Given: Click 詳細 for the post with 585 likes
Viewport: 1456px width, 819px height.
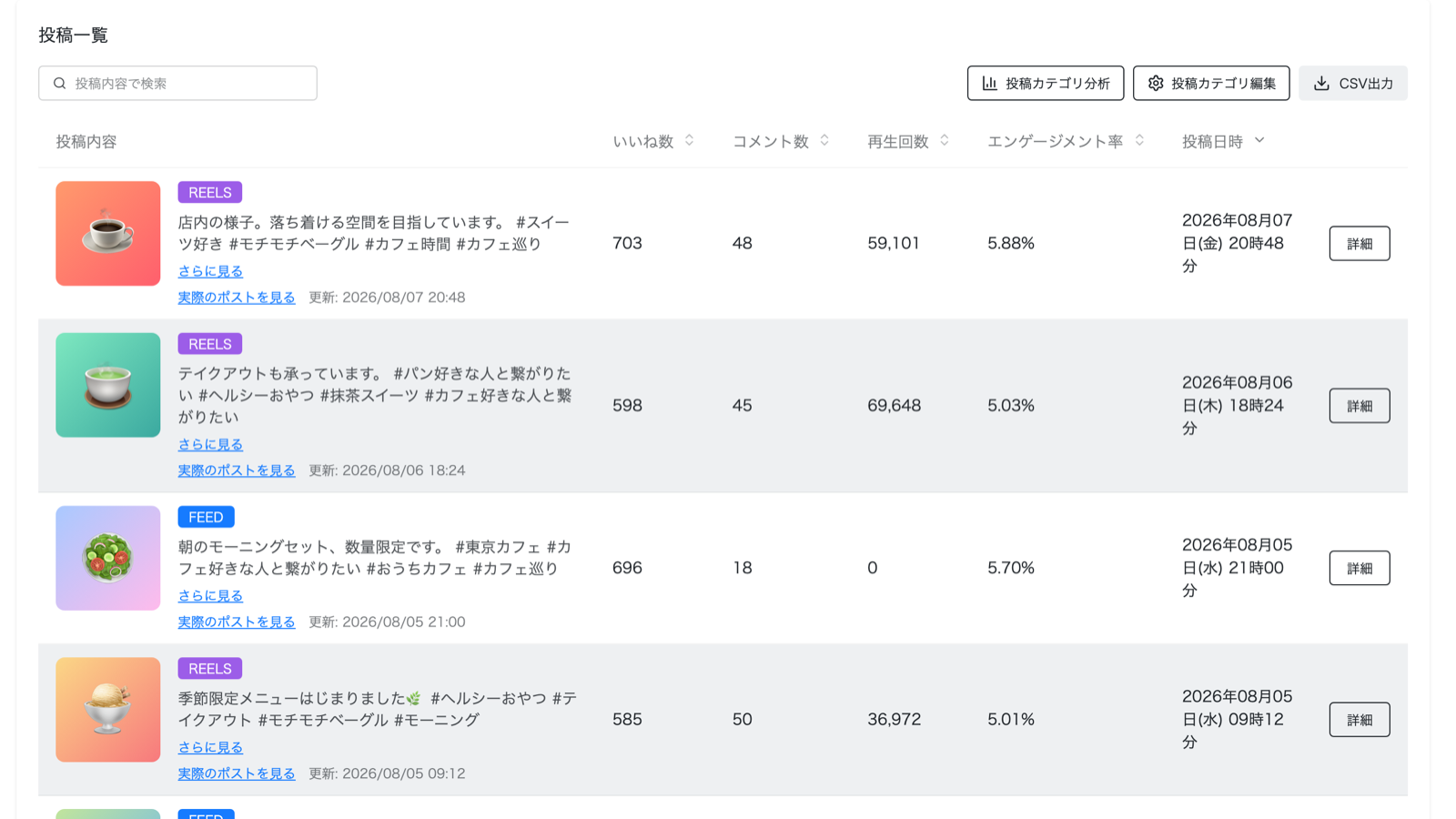Looking at the screenshot, I should click(1360, 720).
